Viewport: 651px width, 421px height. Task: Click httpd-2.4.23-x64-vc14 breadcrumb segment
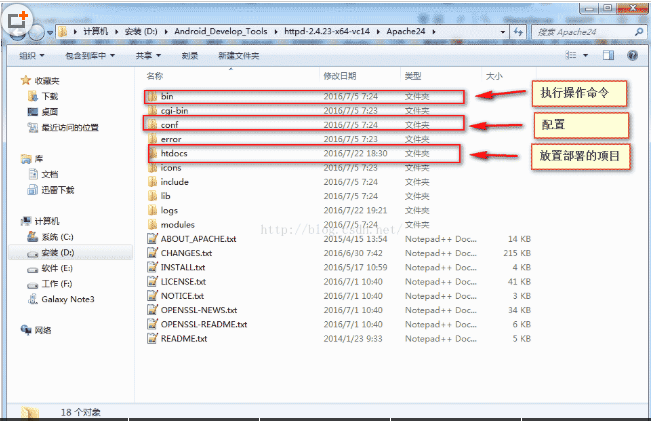click(327, 32)
